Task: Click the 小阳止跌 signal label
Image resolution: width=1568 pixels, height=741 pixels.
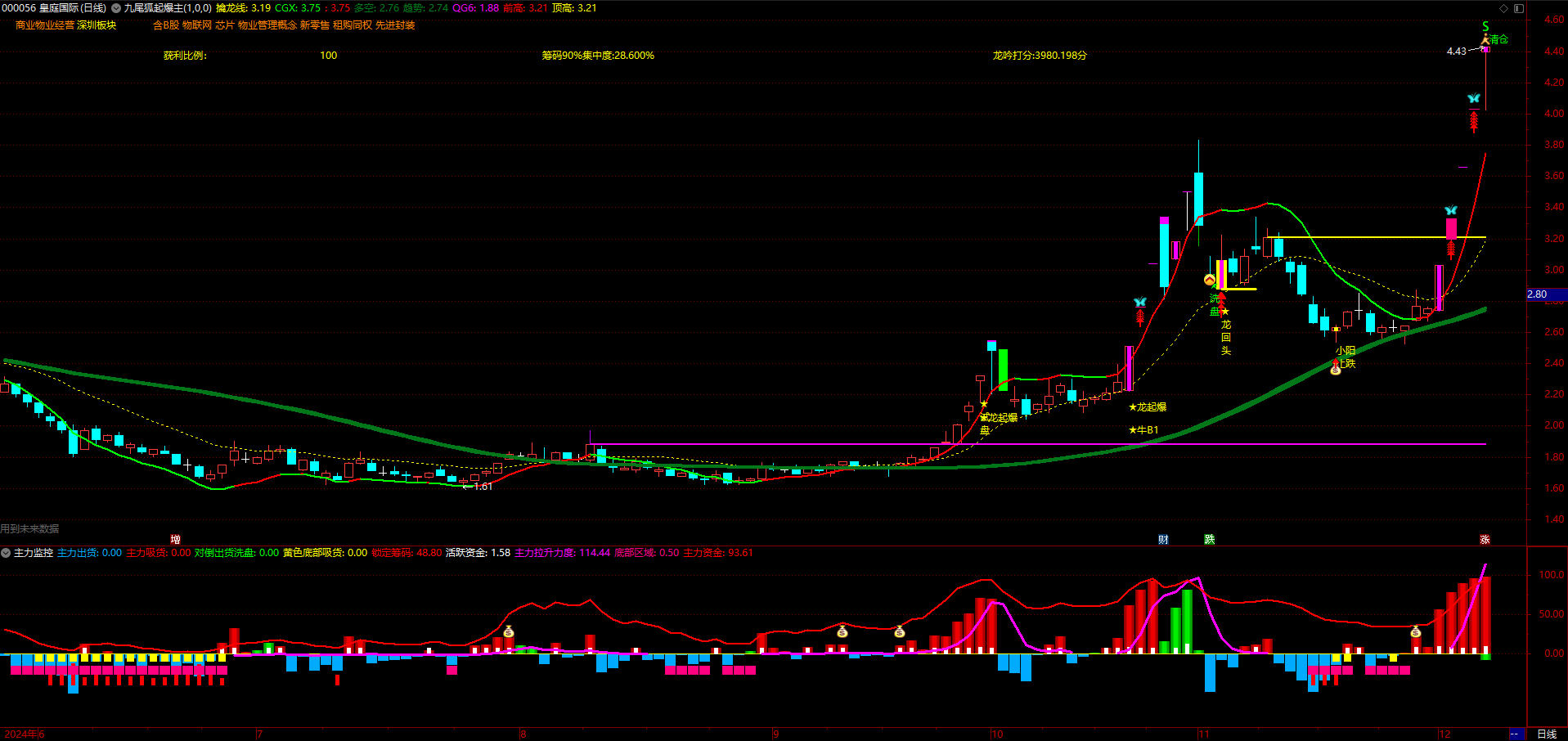Action: 1346,357
